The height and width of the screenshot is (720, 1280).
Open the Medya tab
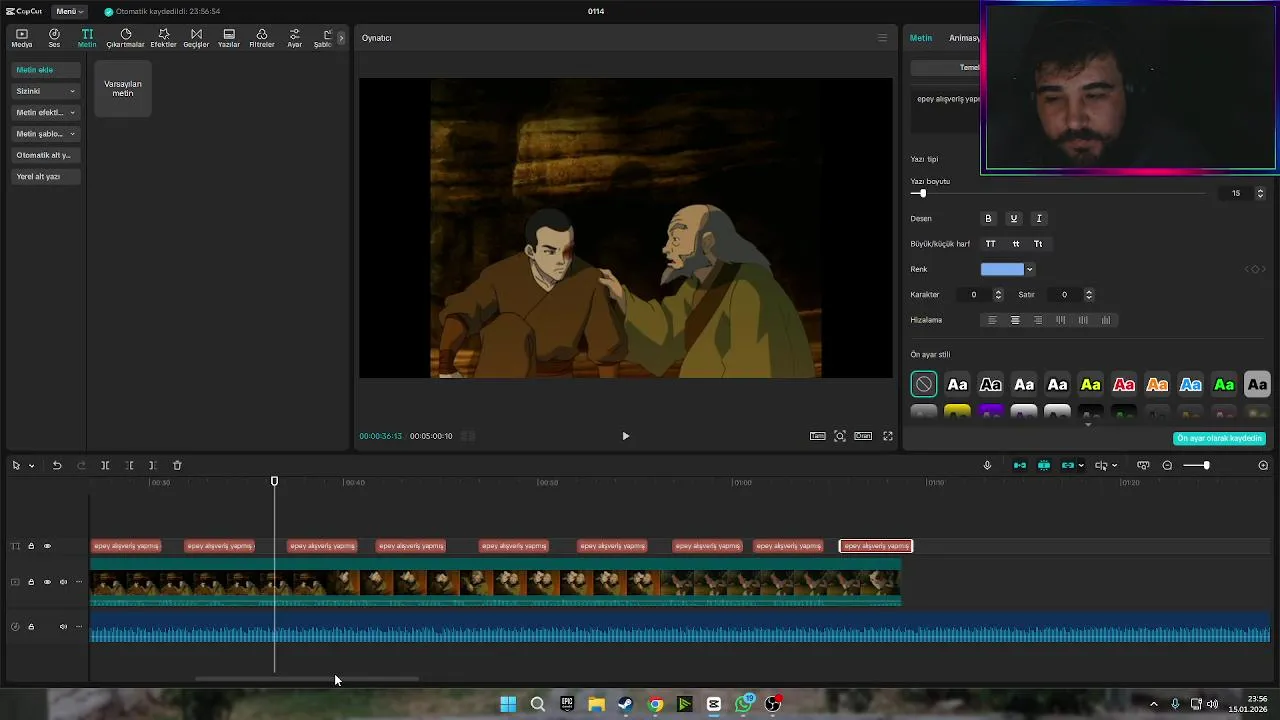(21, 38)
